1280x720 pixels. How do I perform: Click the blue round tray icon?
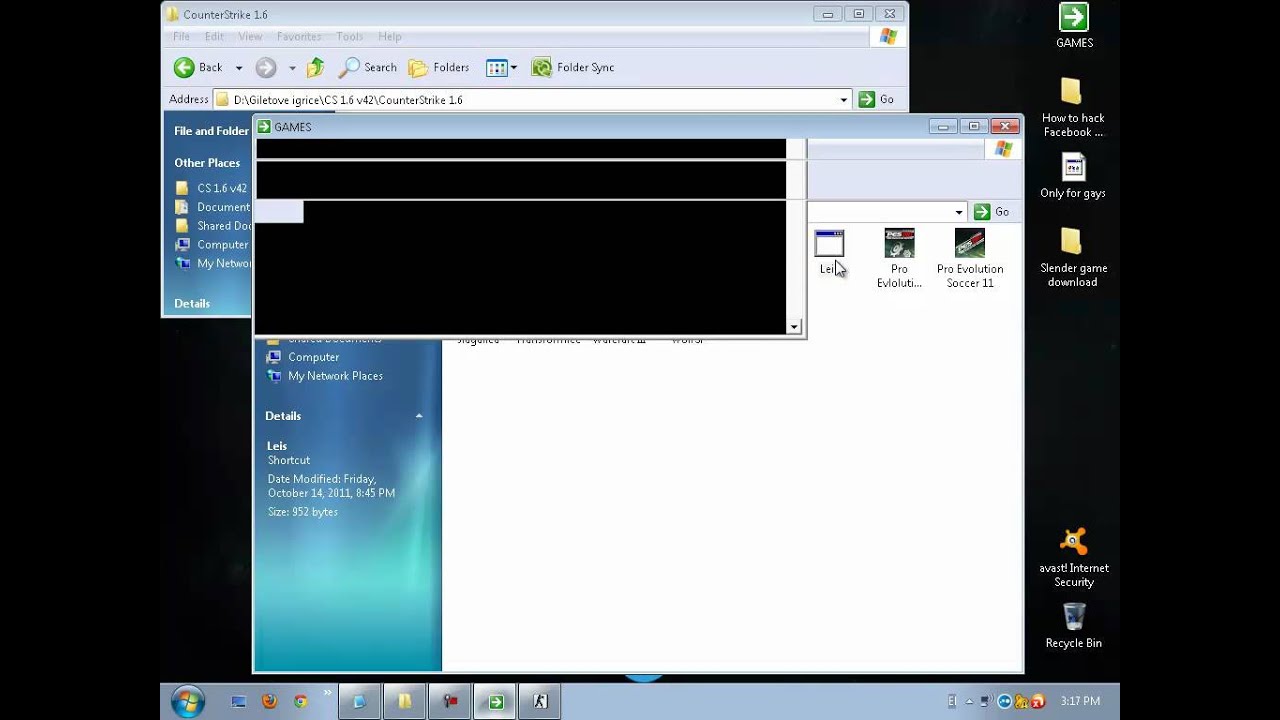(x=1005, y=702)
